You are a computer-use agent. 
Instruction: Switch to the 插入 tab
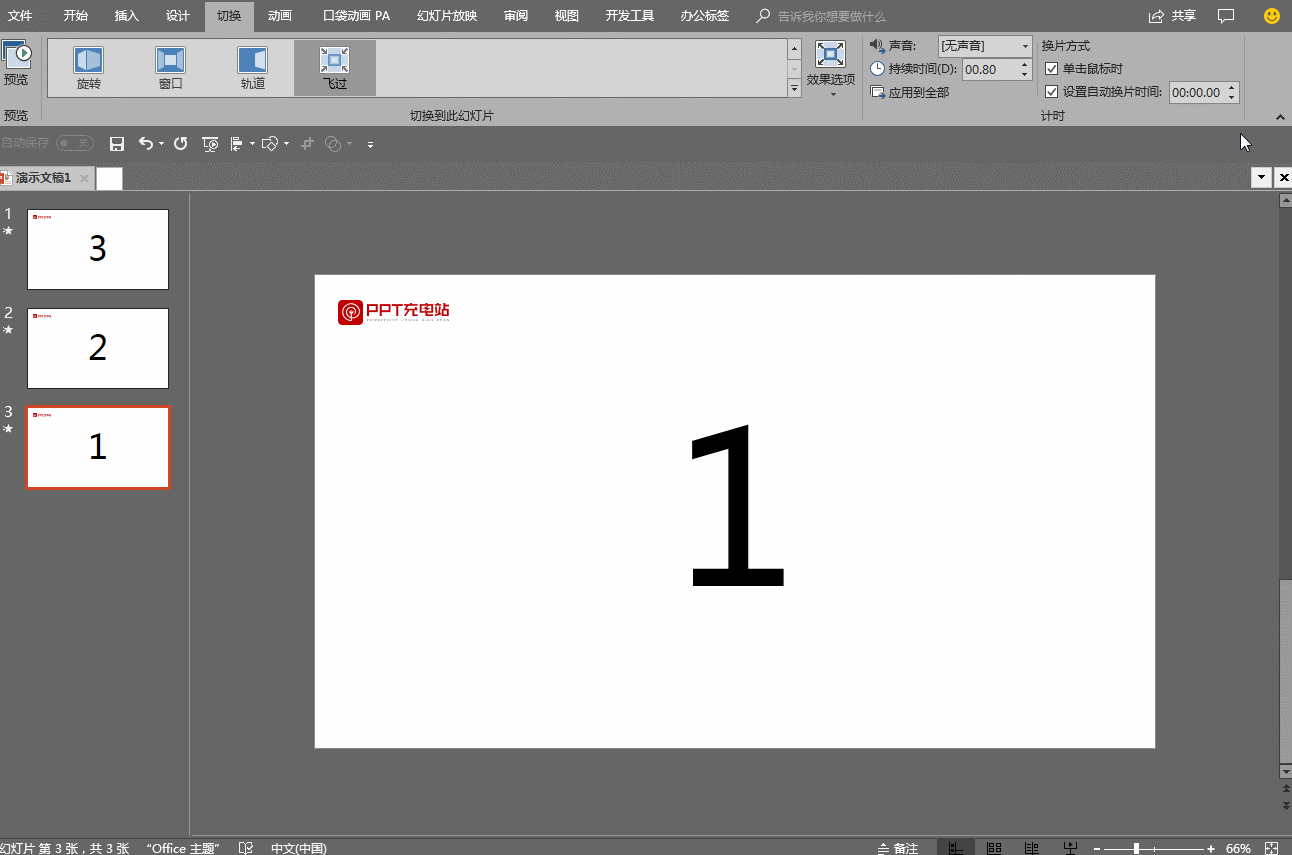pos(127,16)
